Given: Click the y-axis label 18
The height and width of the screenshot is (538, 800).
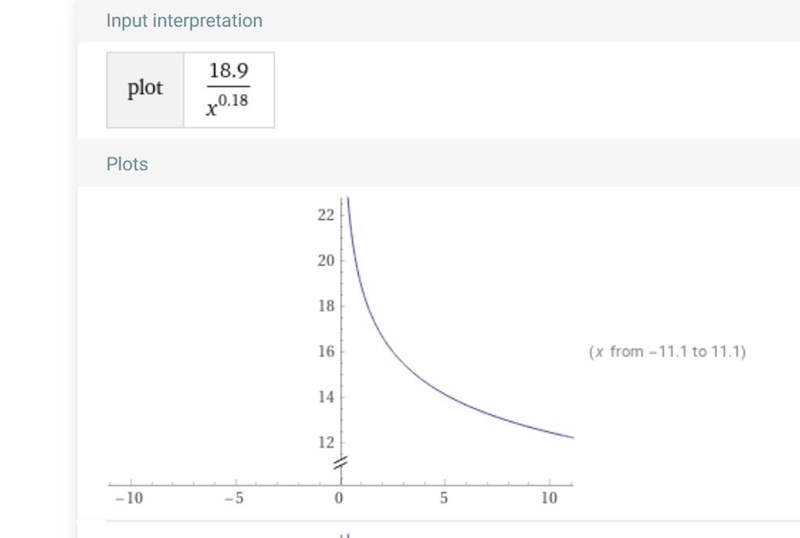Looking at the screenshot, I should point(325,306).
